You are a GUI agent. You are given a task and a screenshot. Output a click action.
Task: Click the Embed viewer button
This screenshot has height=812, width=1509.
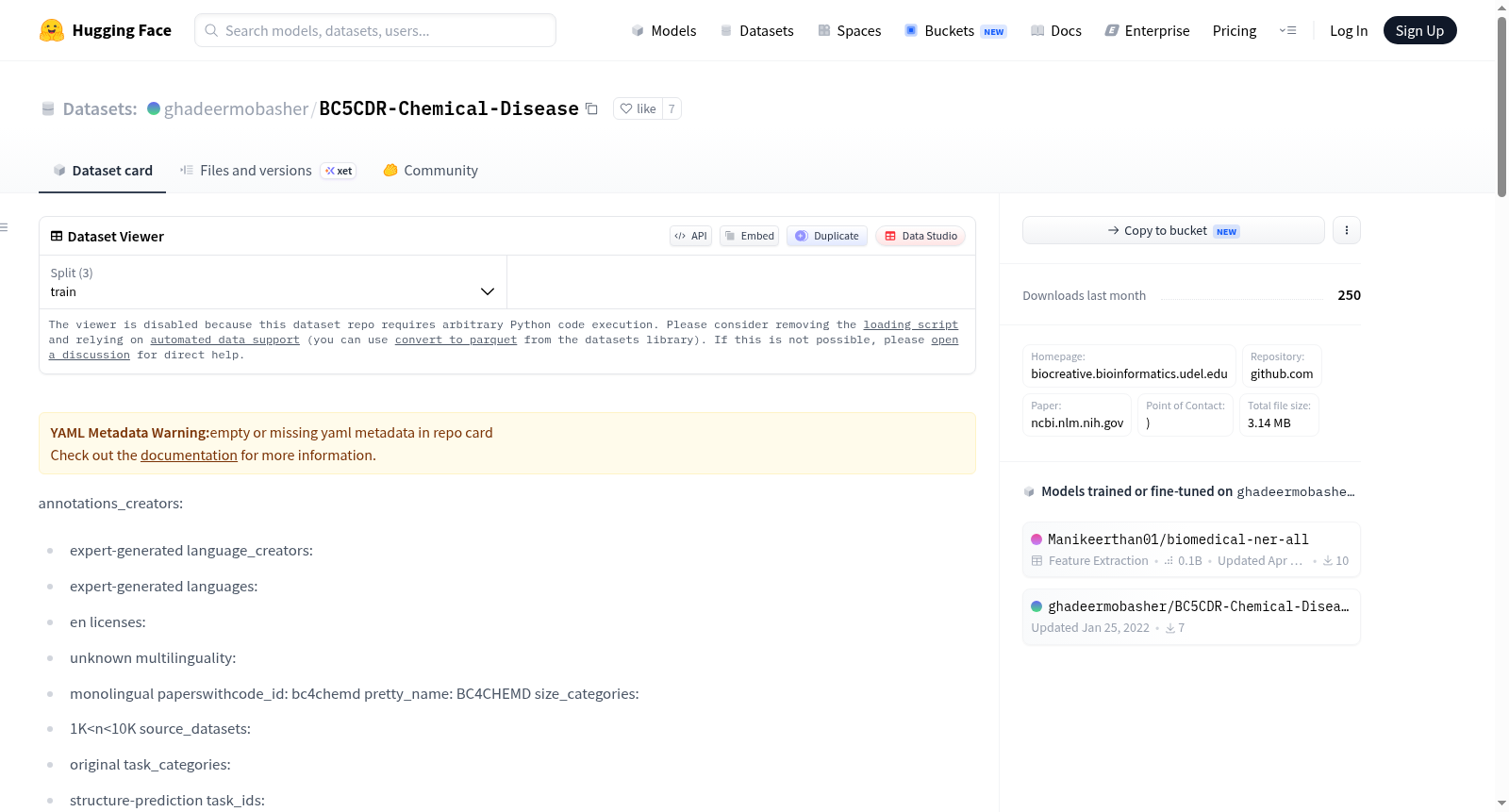tap(749, 236)
